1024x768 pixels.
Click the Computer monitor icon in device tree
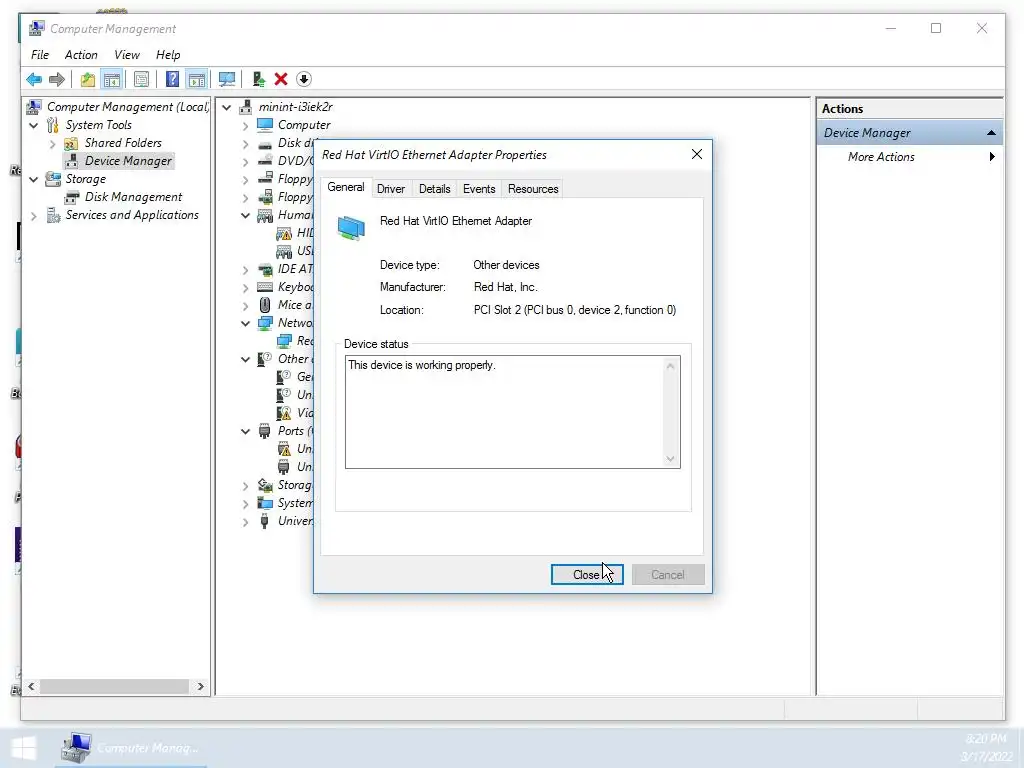[264, 125]
